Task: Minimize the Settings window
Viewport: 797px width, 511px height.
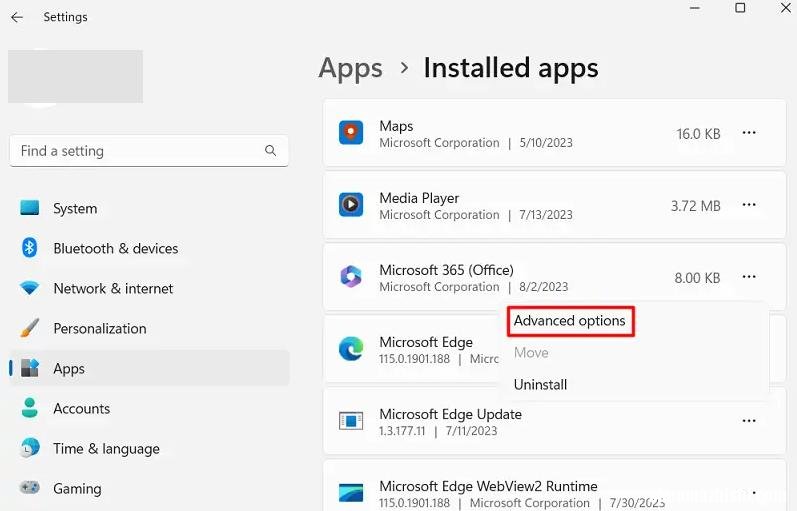Action: click(695, 8)
